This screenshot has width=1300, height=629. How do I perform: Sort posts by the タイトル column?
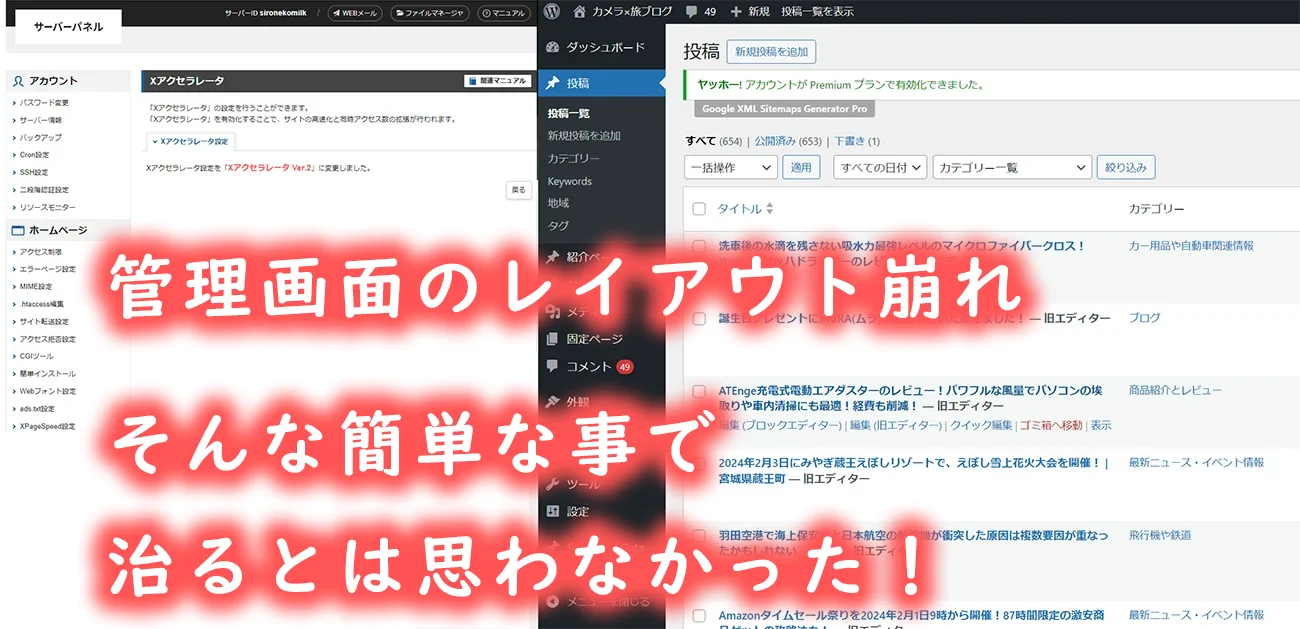745,209
